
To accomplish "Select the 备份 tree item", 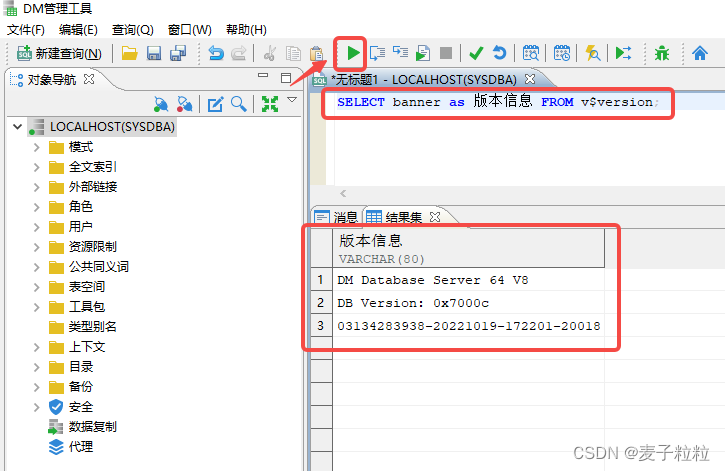I will pyautogui.click(x=71, y=387).
